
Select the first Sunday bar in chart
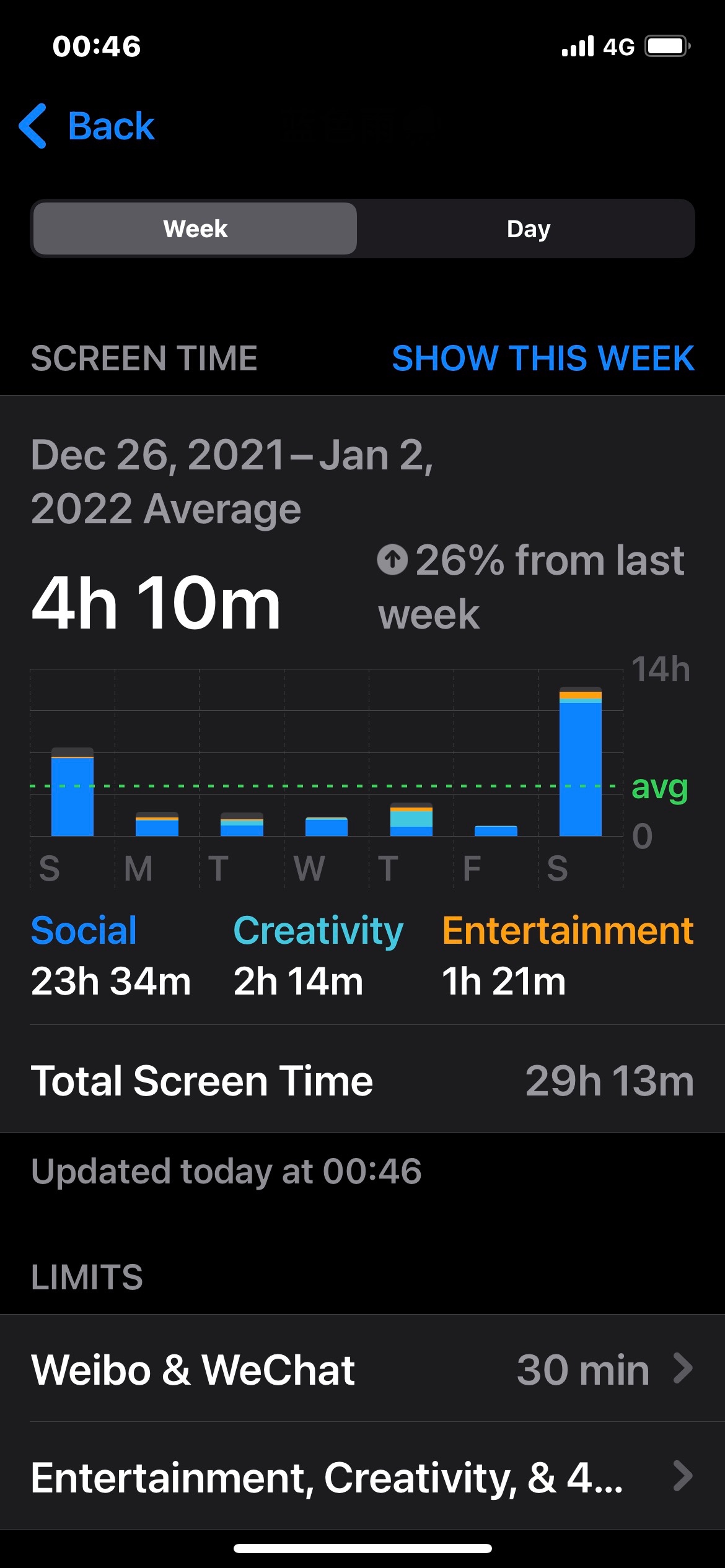[72, 793]
